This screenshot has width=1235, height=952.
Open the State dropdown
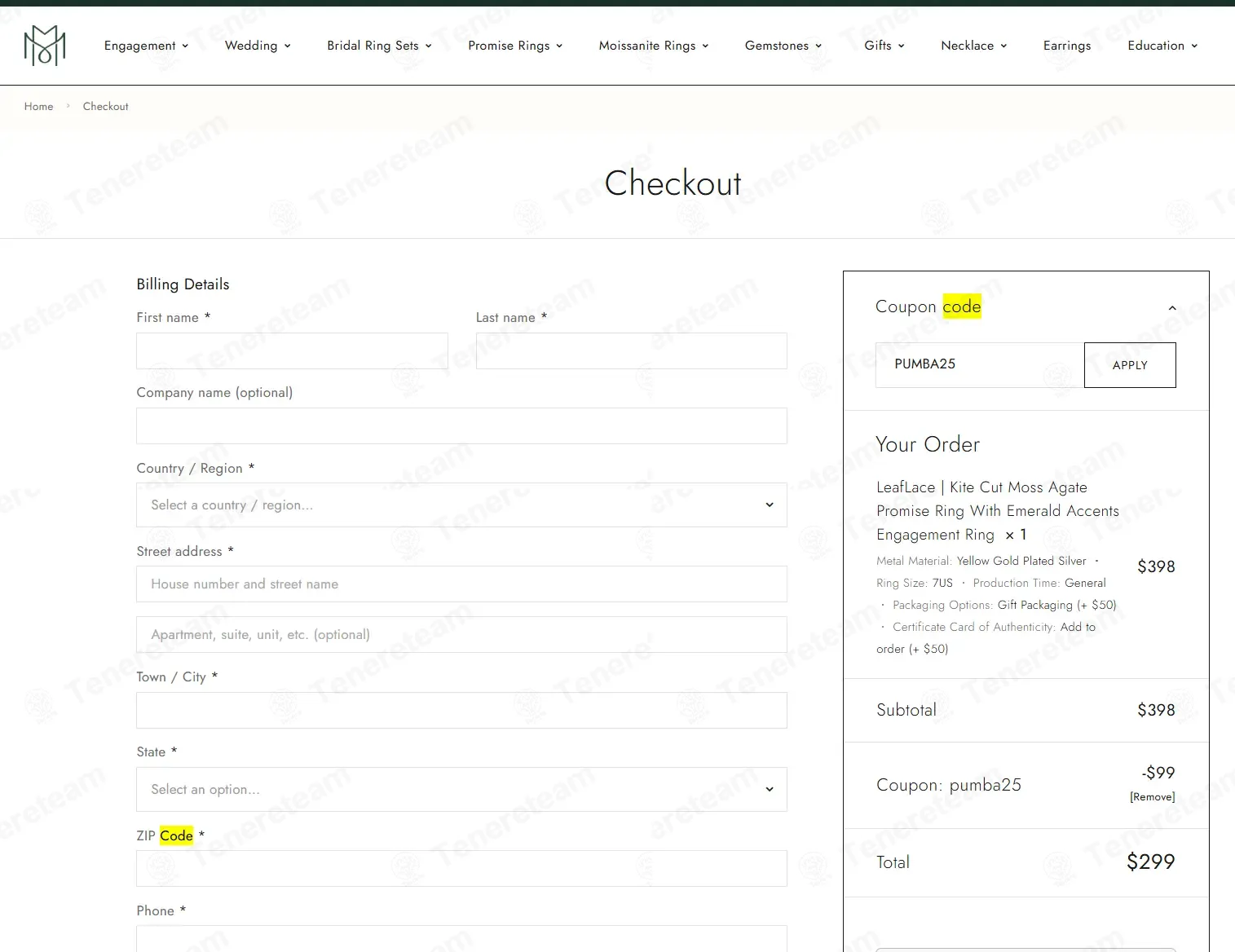tap(461, 789)
